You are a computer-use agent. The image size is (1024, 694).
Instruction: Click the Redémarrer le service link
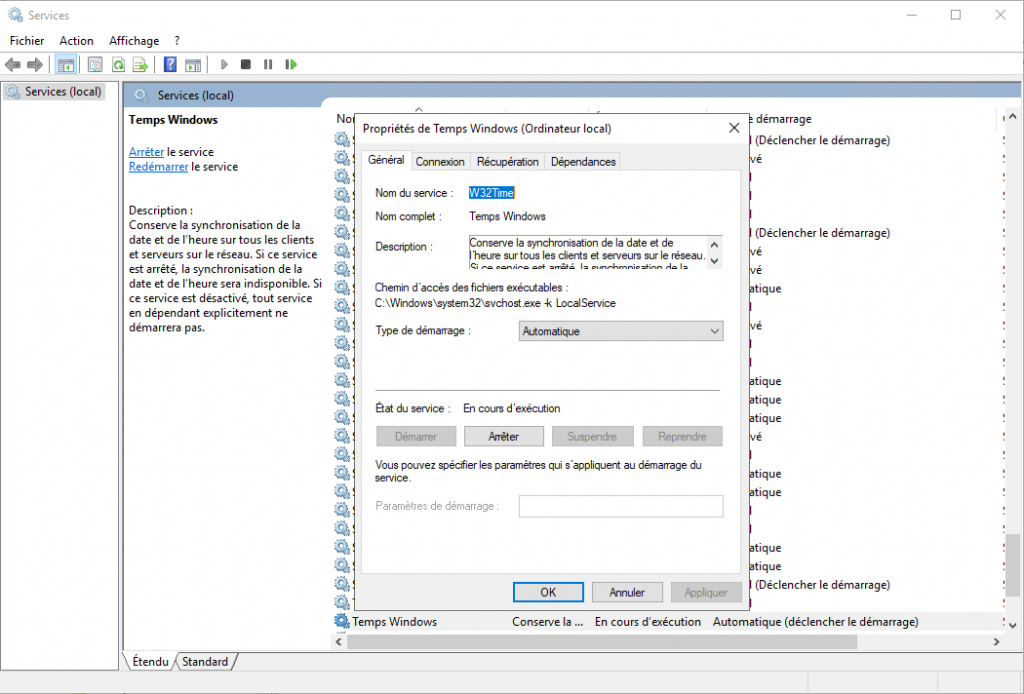[158, 167]
